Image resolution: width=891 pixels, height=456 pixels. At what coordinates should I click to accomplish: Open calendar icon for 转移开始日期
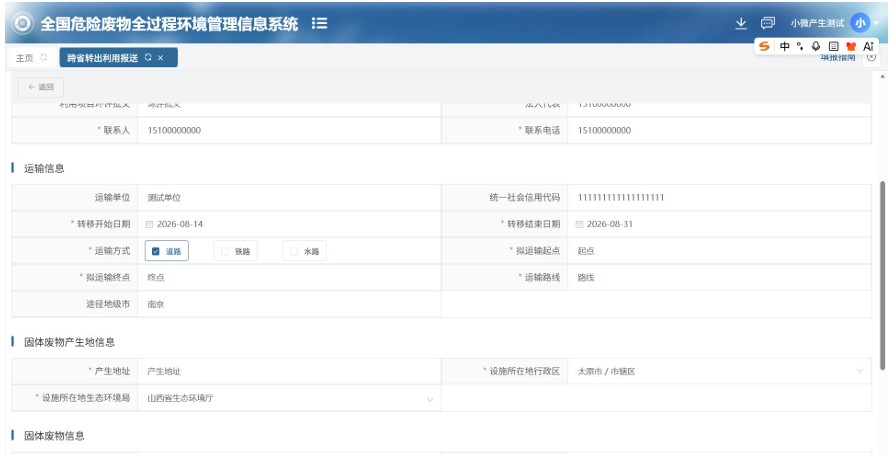(x=149, y=224)
